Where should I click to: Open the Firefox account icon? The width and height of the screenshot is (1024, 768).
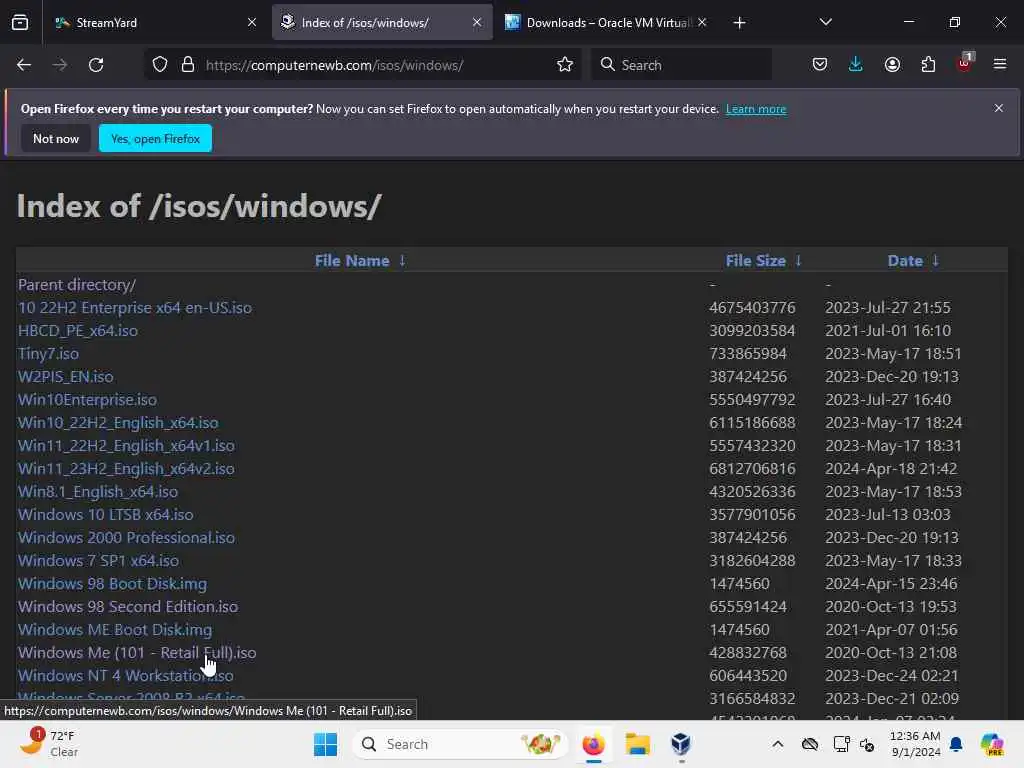(x=892, y=65)
